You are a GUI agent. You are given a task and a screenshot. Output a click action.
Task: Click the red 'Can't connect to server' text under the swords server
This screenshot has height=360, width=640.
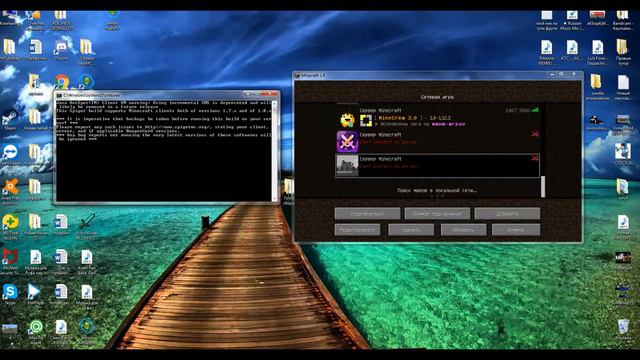(388, 142)
